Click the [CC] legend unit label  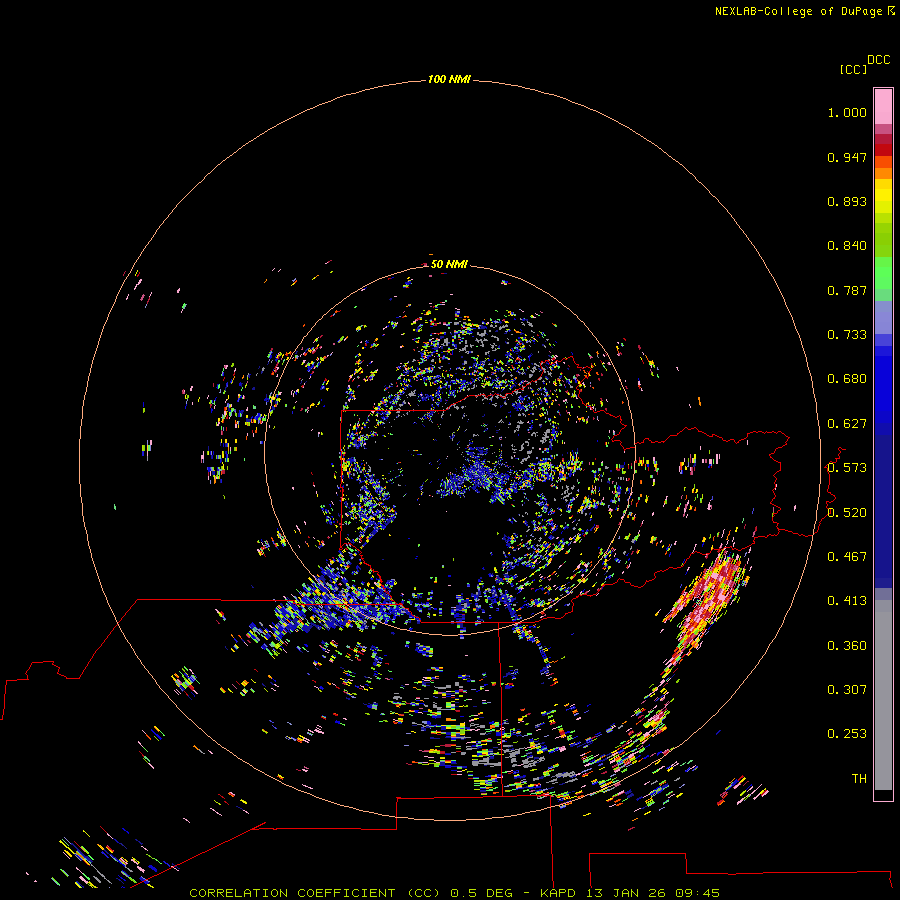click(853, 69)
